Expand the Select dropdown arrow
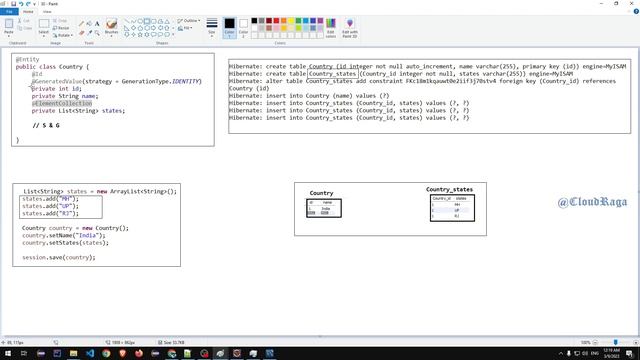 click(x=44, y=36)
